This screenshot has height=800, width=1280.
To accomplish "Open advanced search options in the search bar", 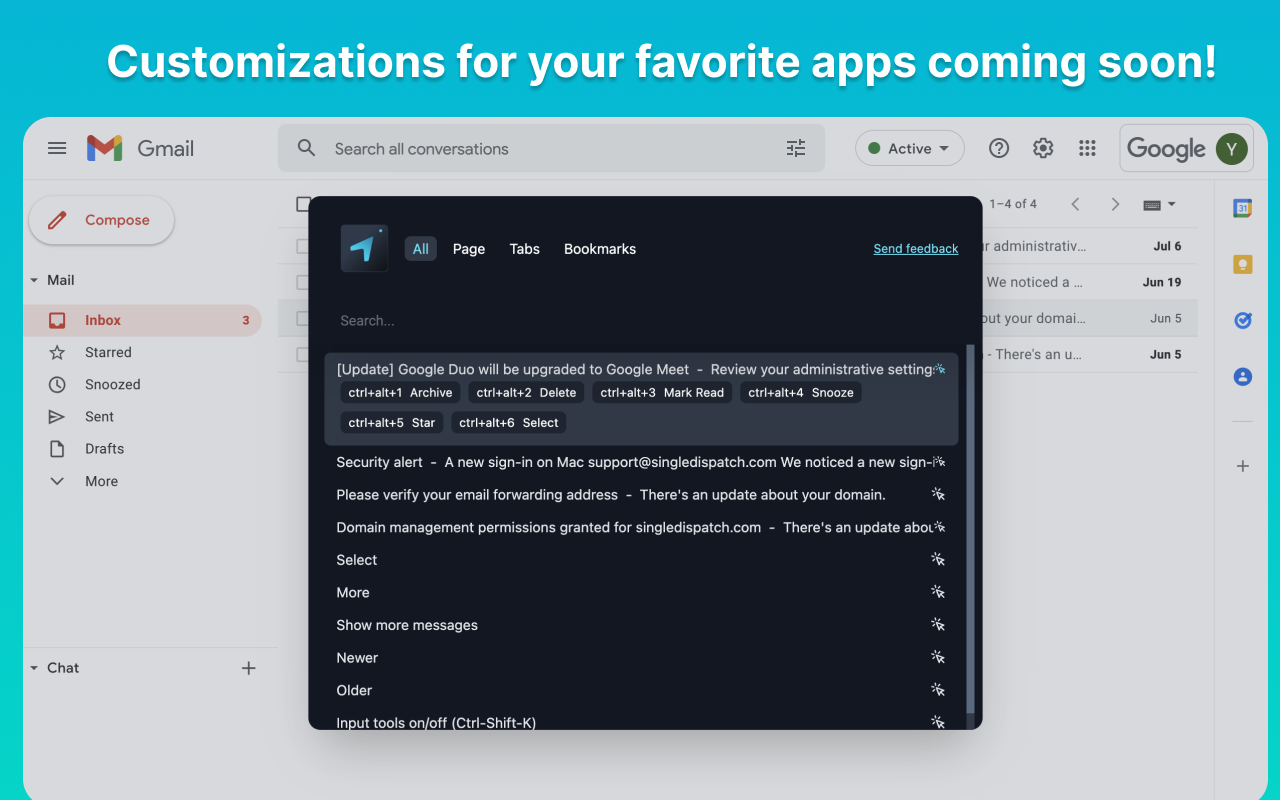I will click(x=796, y=147).
